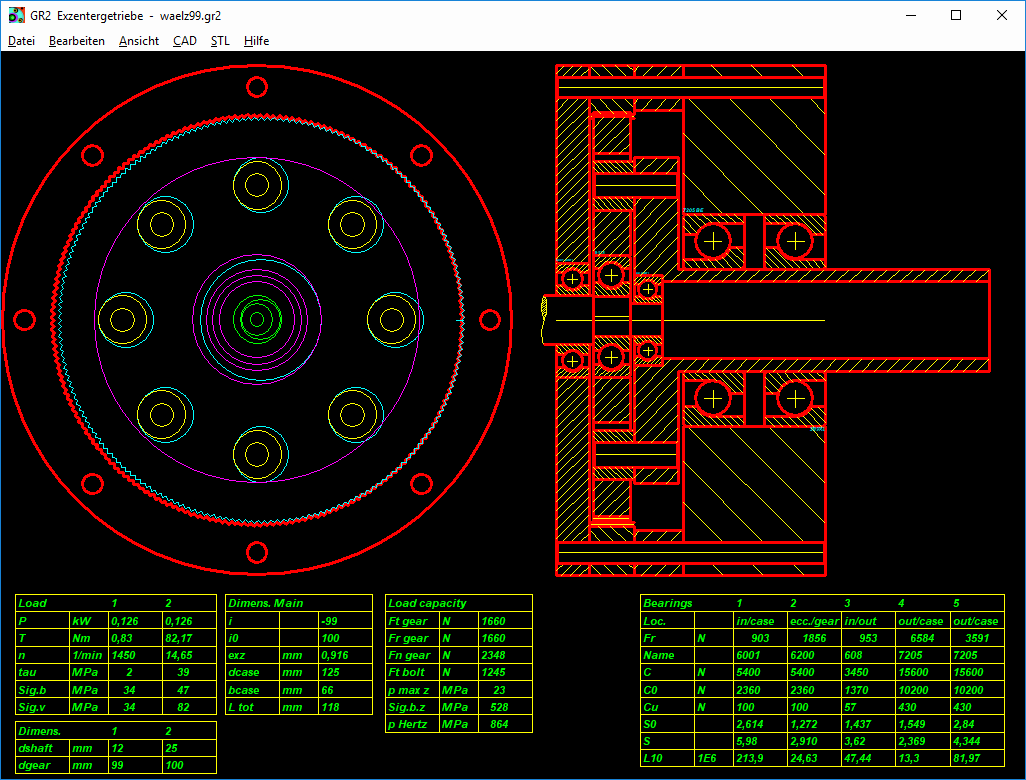Open the CAD menu
1026x780 pixels.
tap(185, 41)
